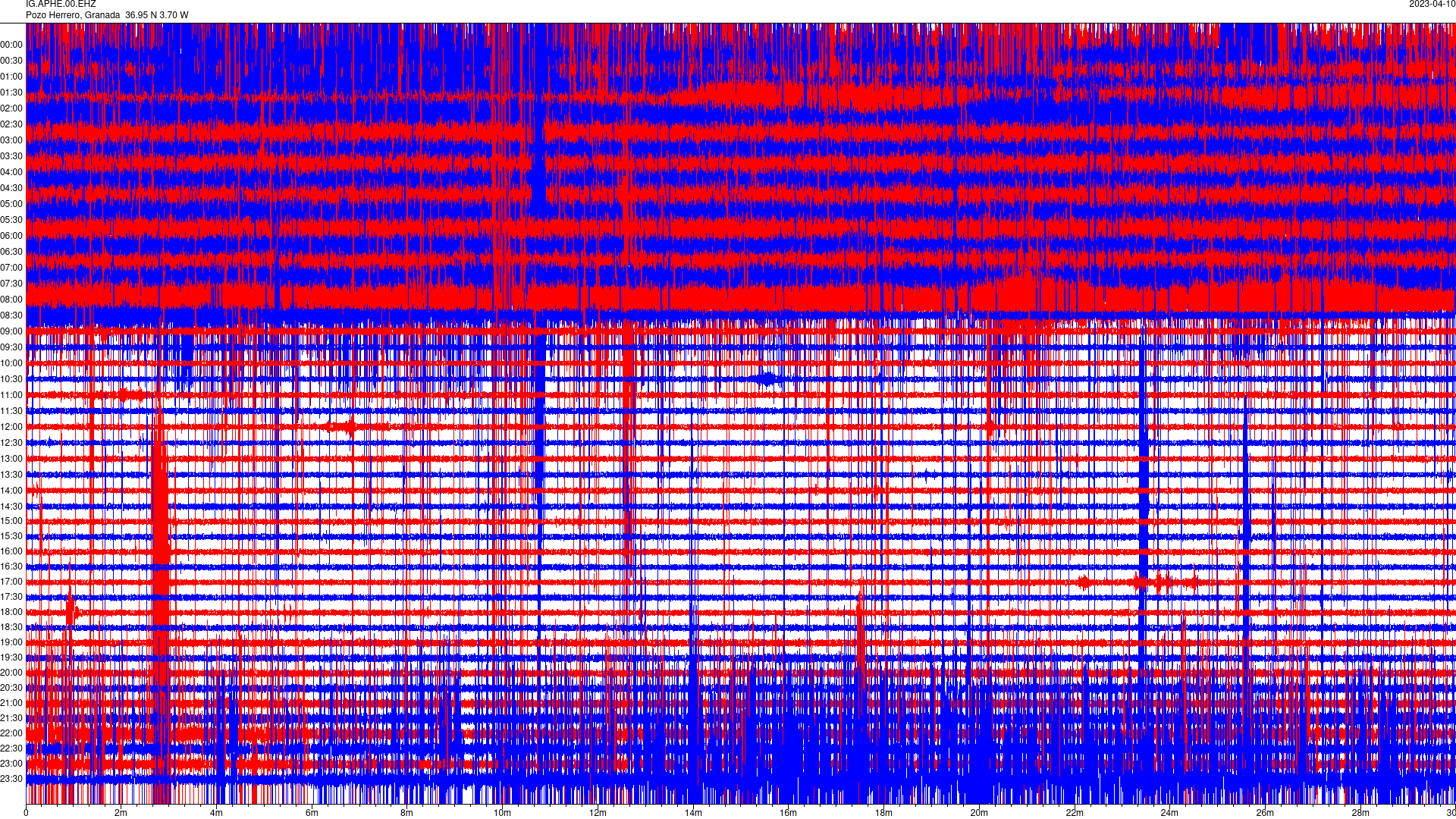Click the 08:30 time row label
The image size is (1456, 819).
(x=11, y=315)
